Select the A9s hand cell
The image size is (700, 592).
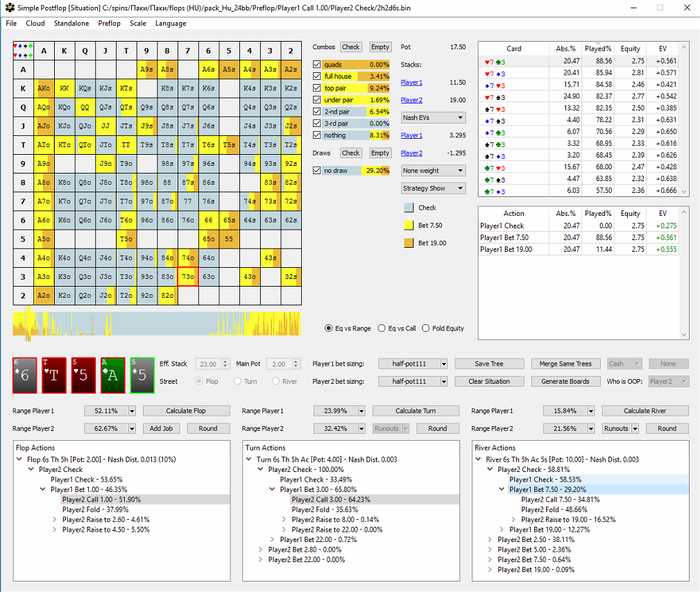click(x=146, y=69)
